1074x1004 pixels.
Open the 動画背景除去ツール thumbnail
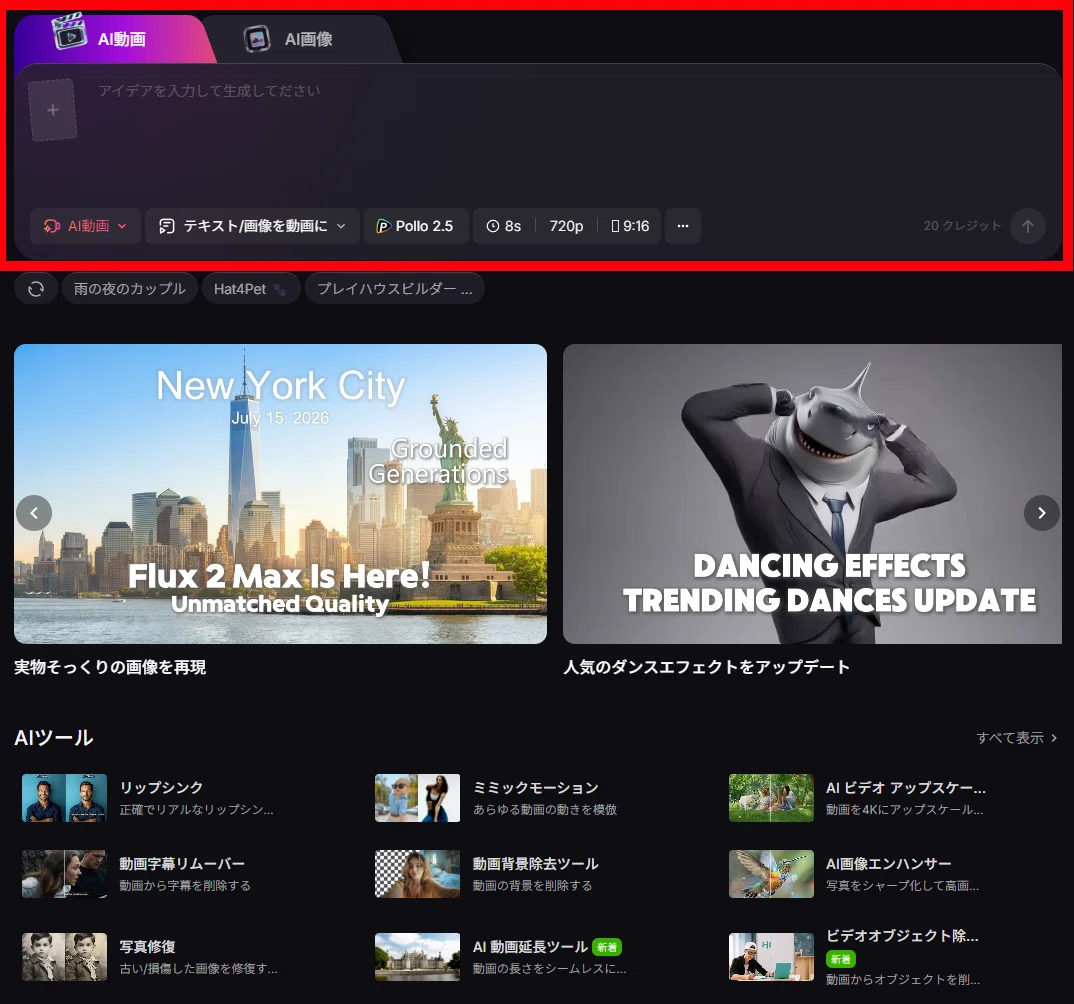tap(417, 874)
